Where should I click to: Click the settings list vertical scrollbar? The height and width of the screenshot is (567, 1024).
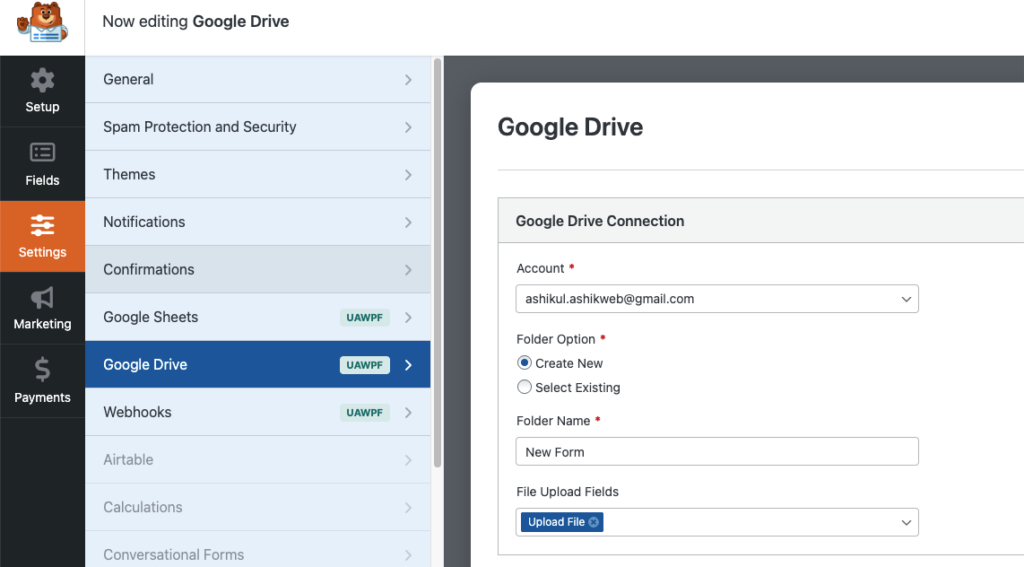click(437, 260)
